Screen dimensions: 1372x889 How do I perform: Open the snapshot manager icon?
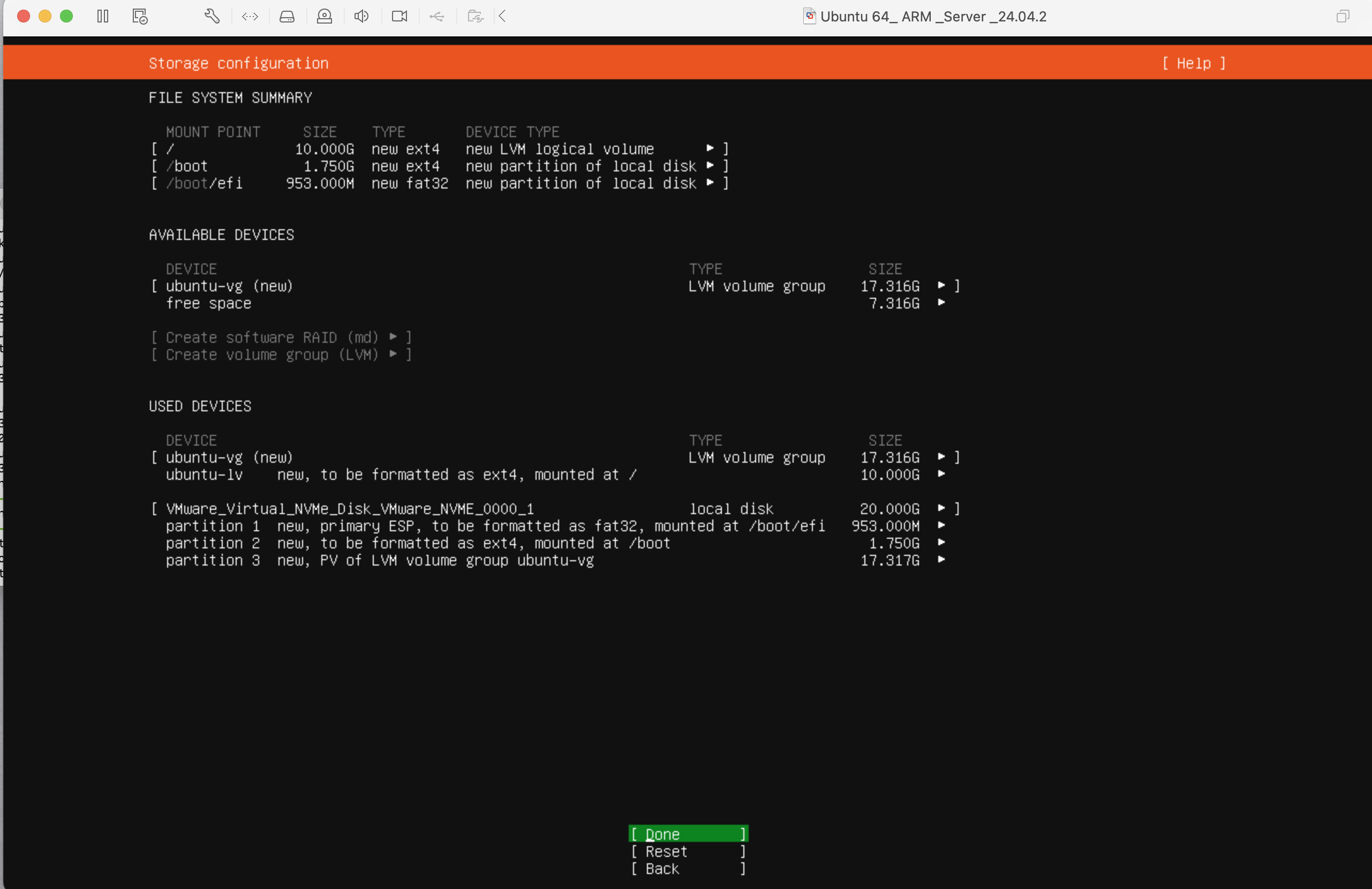pyautogui.click(x=140, y=16)
